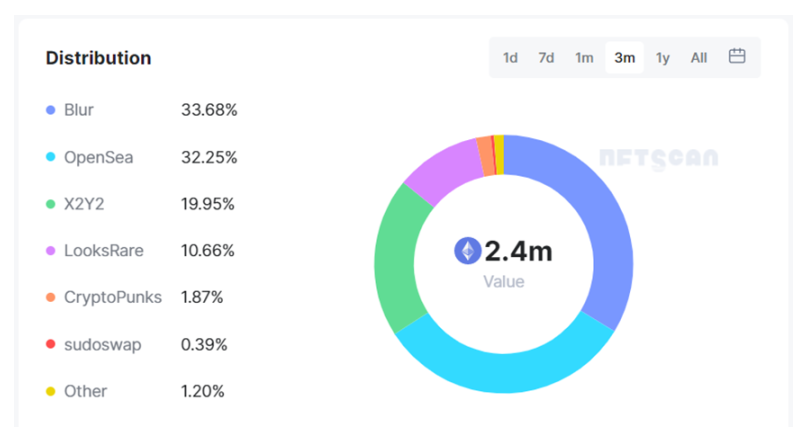Click the orange CryptoPunks donut segment
This screenshot has width=799, height=448.
pyautogui.click(x=486, y=156)
